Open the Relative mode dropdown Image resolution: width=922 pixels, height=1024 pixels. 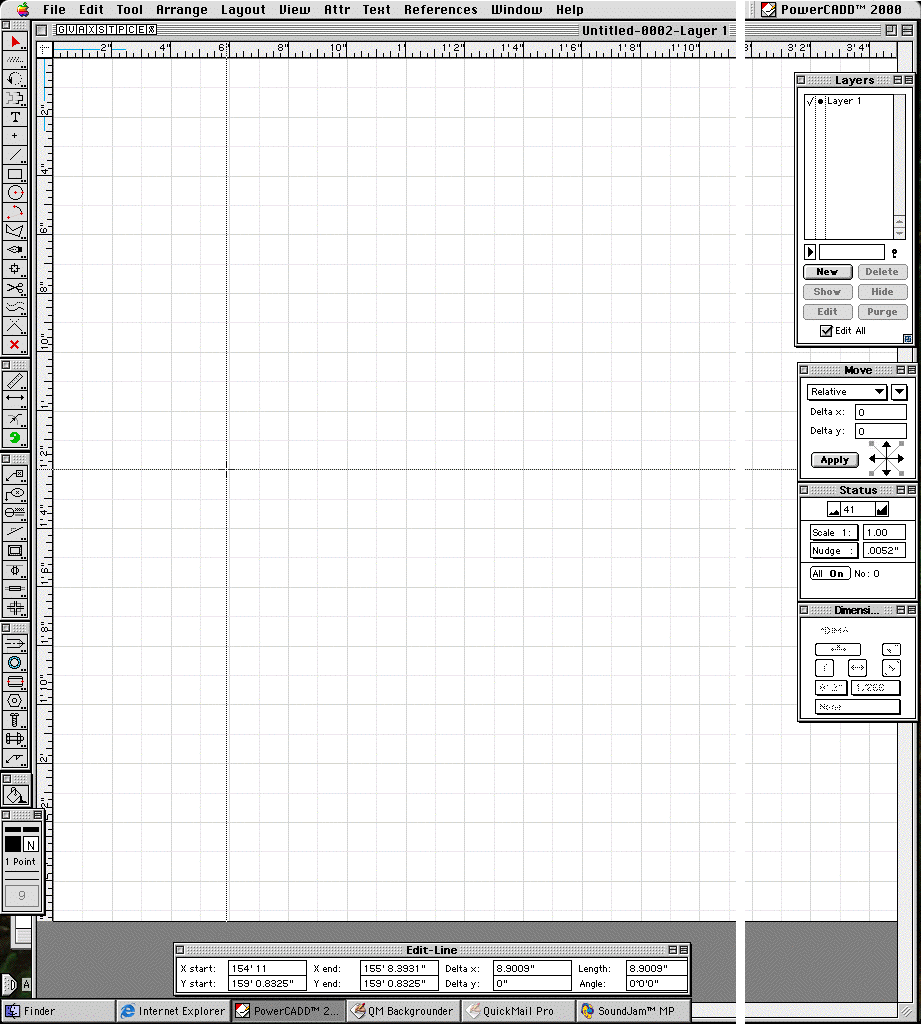click(847, 392)
